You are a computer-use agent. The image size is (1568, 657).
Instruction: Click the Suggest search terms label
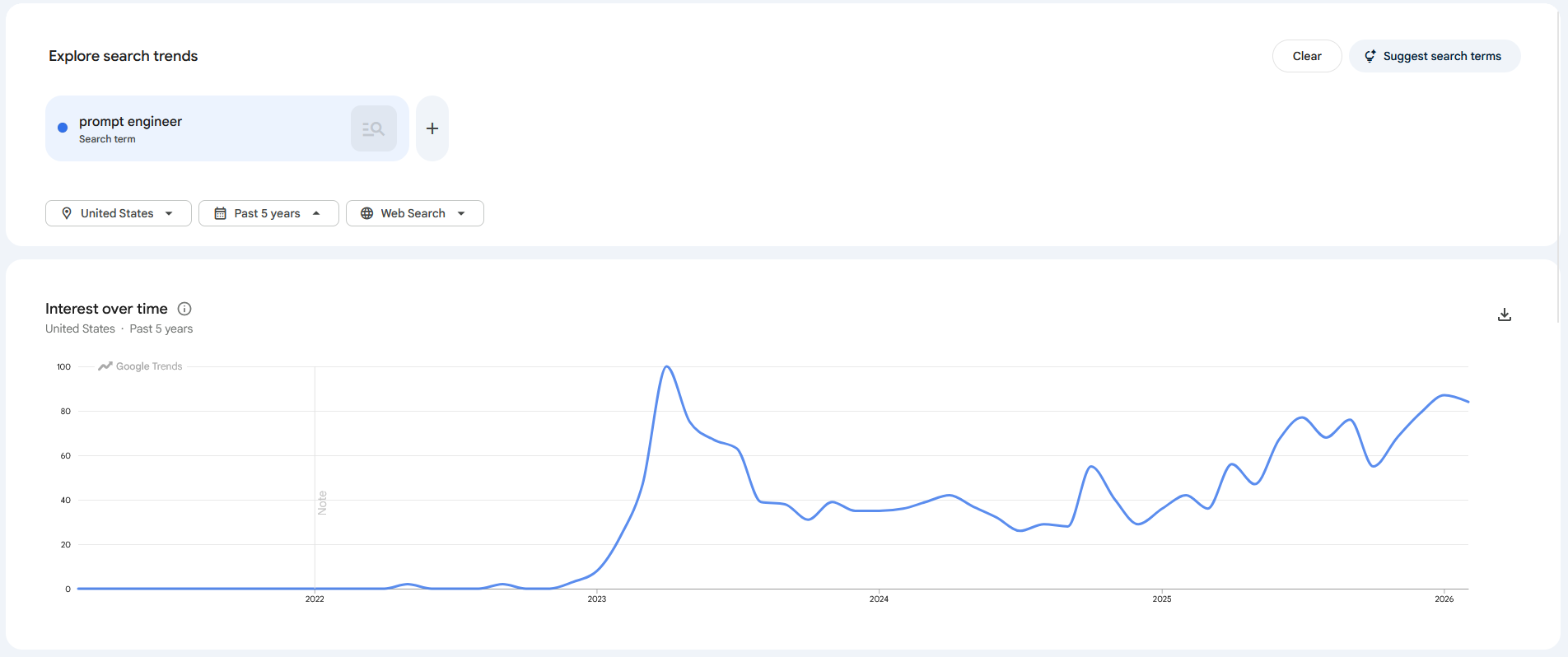pyautogui.click(x=1441, y=56)
